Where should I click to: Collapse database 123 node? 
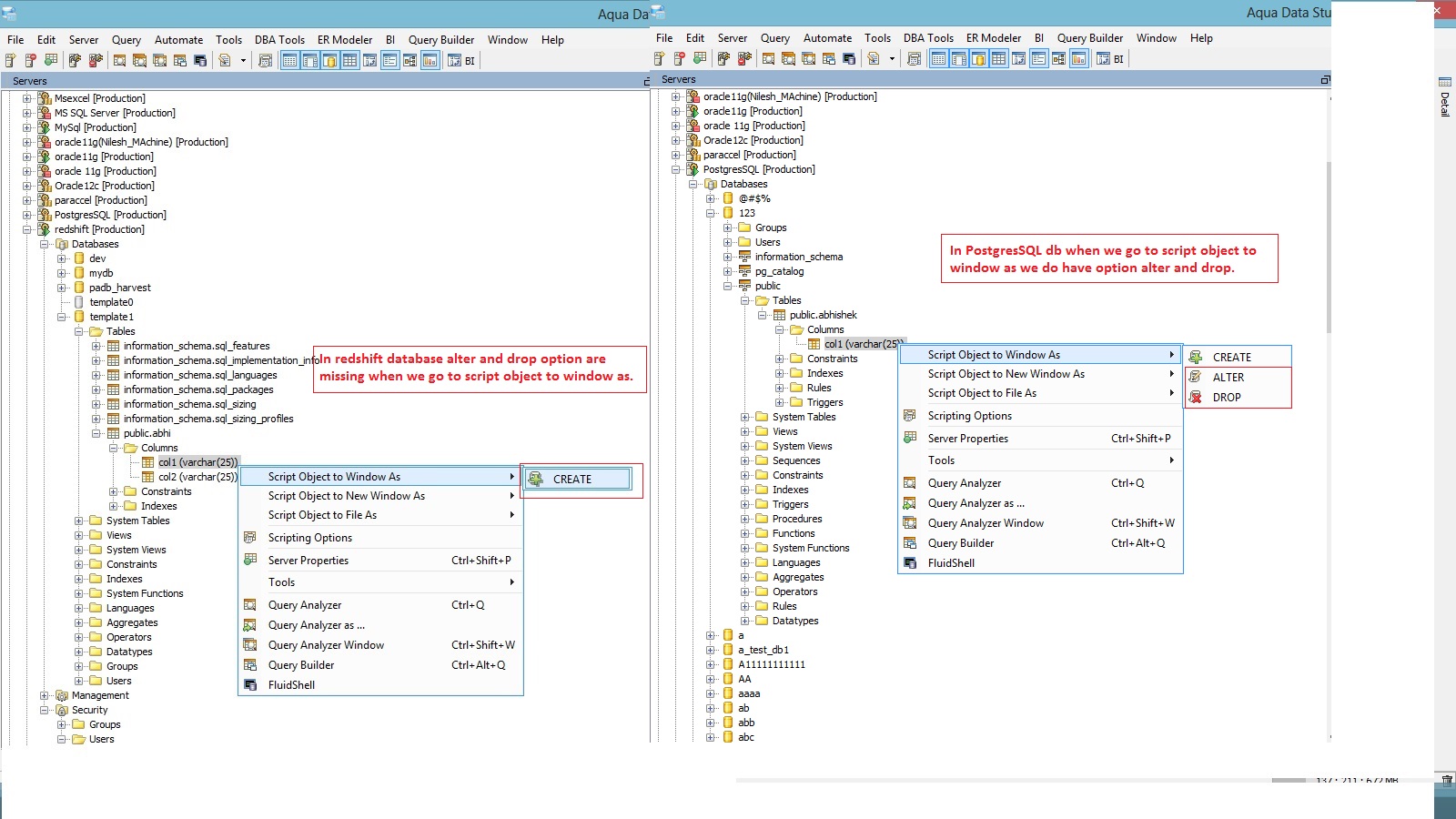(711, 213)
